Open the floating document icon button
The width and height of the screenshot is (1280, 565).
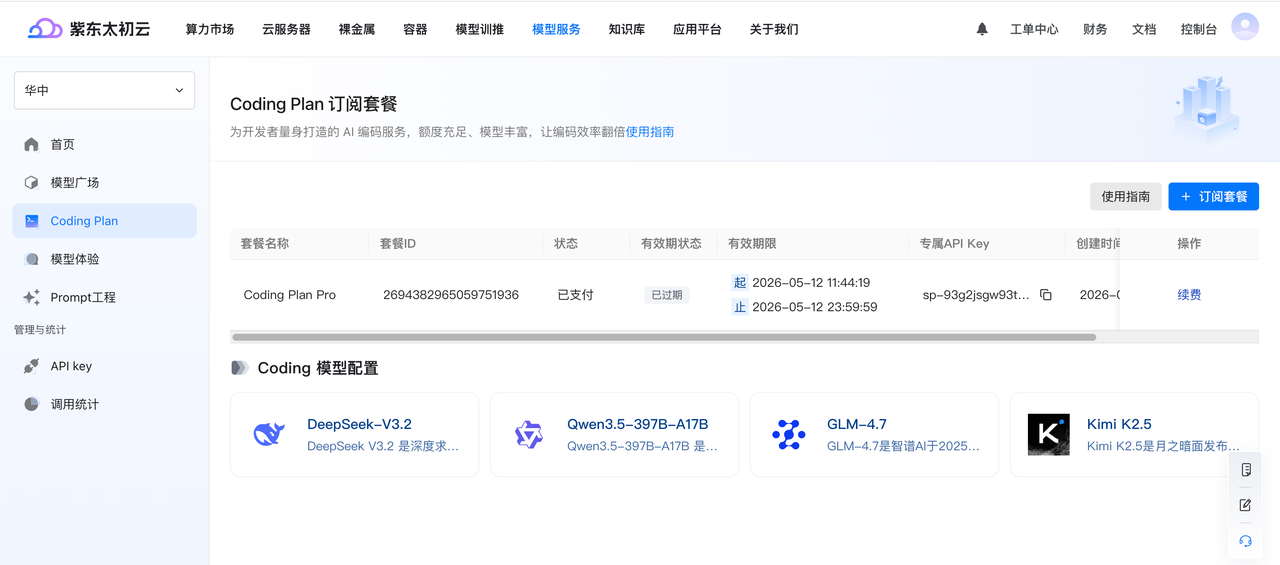1246,469
